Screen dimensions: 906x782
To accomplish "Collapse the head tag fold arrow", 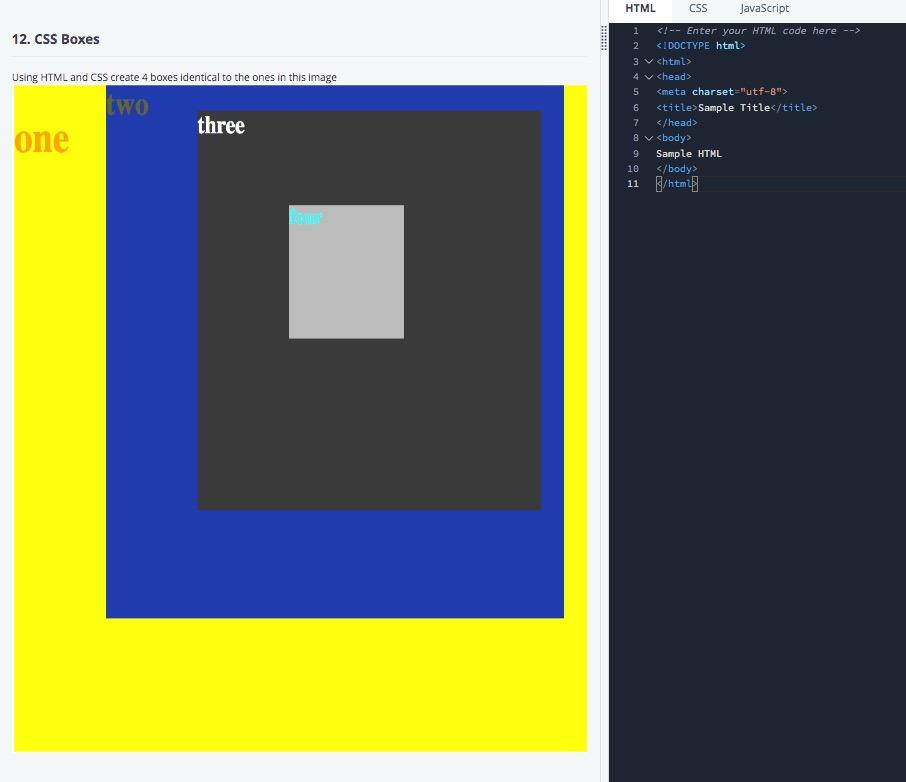I will [649, 76].
